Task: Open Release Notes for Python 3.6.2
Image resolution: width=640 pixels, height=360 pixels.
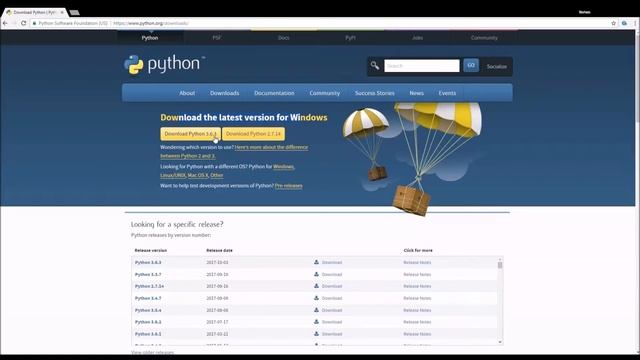Action: tap(417, 322)
